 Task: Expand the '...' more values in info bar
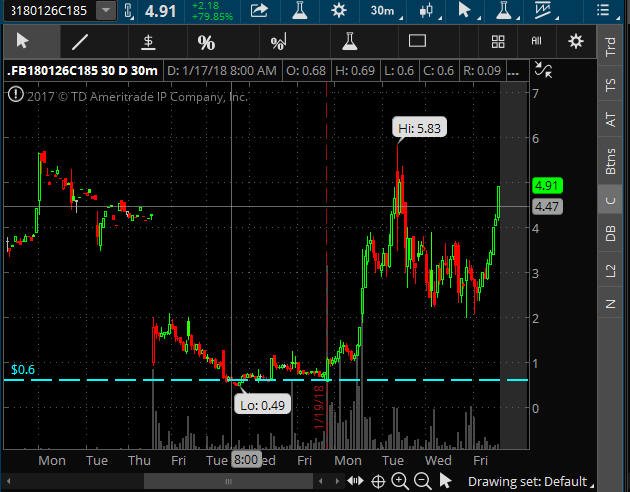pos(513,71)
